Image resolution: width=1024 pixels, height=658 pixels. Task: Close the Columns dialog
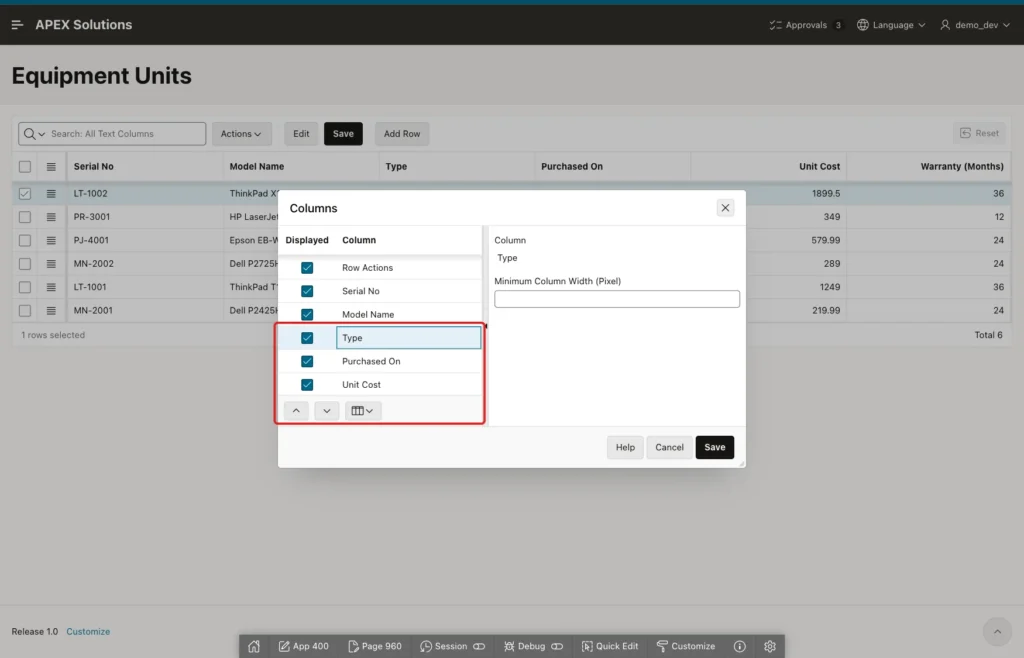(725, 208)
